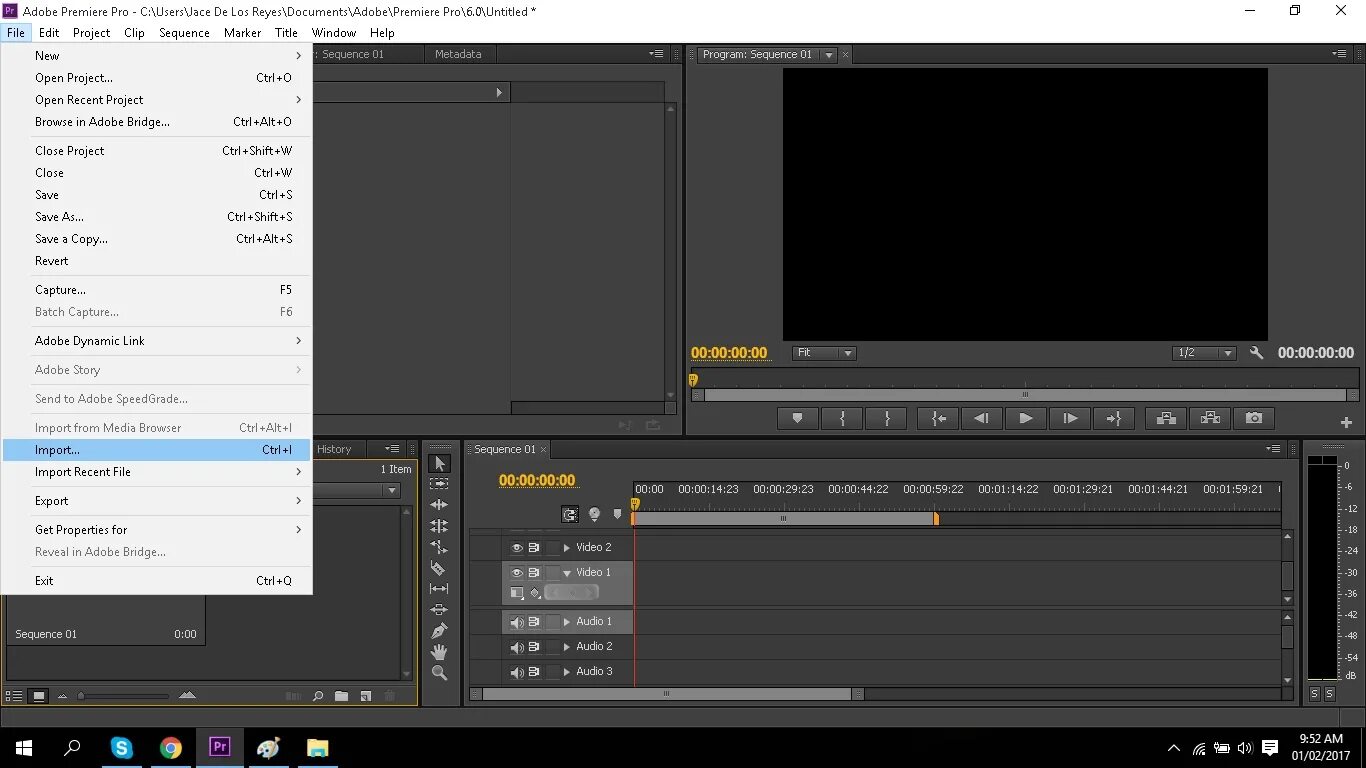Open Adobe Dynamic Link submenu
1366x768 pixels.
(x=157, y=341)
